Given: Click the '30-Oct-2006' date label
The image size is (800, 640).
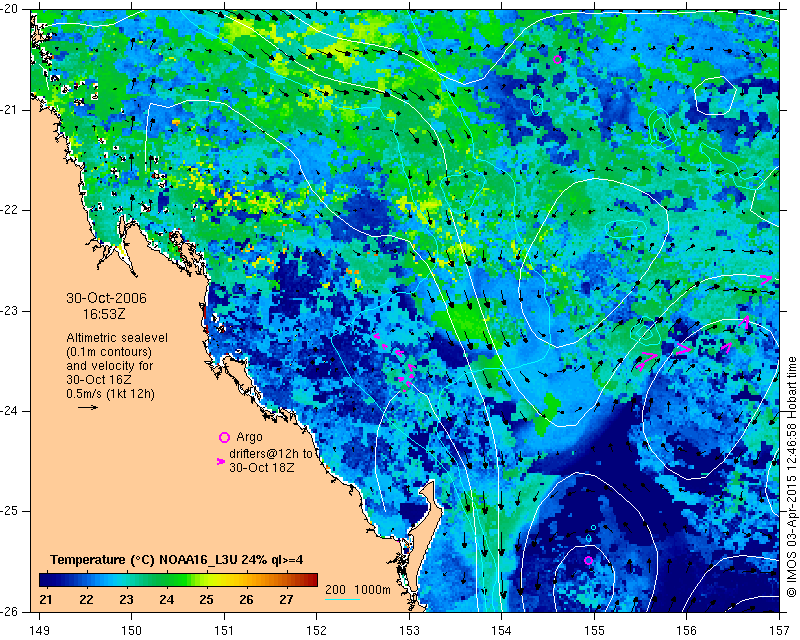Looking at the screenshot, I should point(107,298).
